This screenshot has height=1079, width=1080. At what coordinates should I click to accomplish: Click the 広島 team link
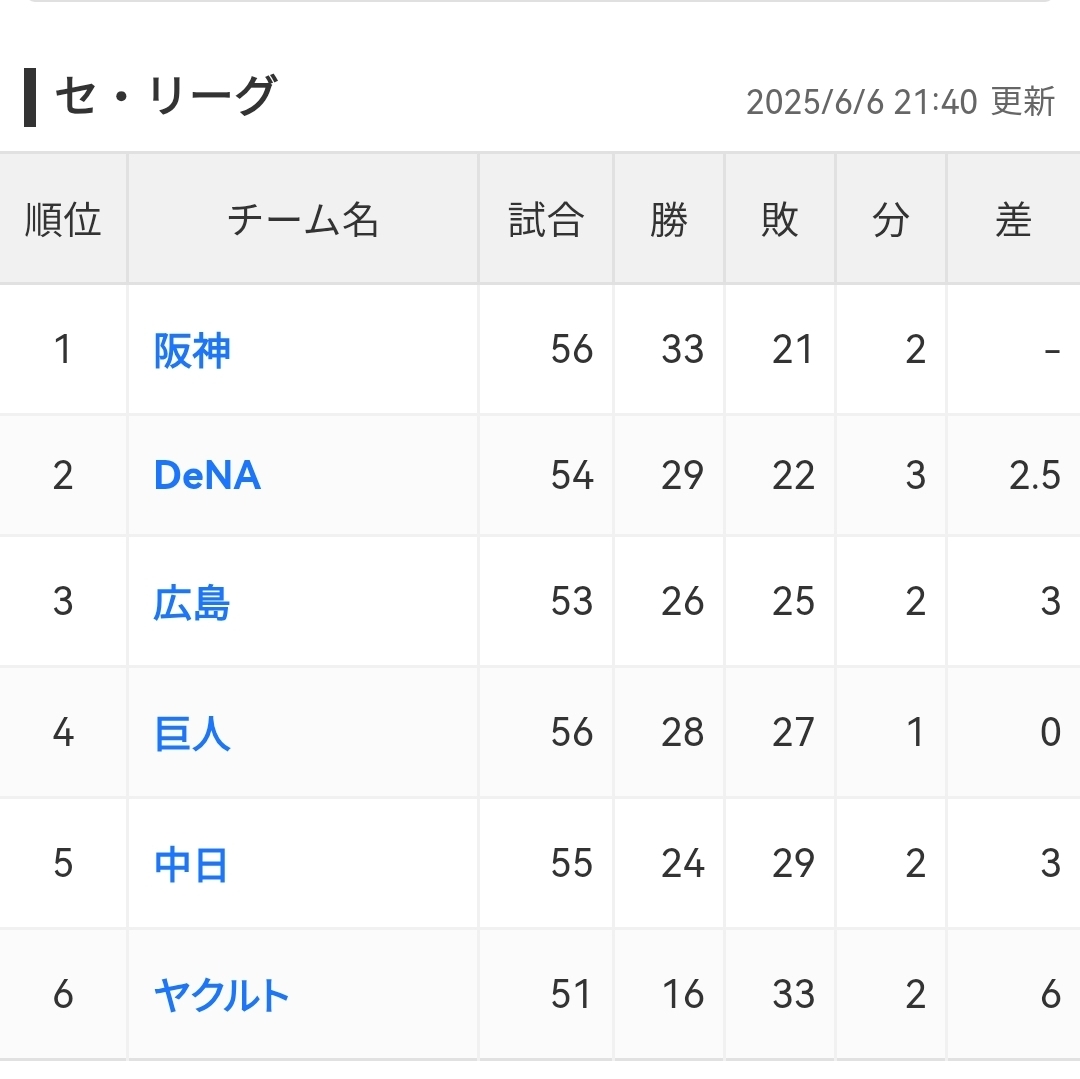192,603
